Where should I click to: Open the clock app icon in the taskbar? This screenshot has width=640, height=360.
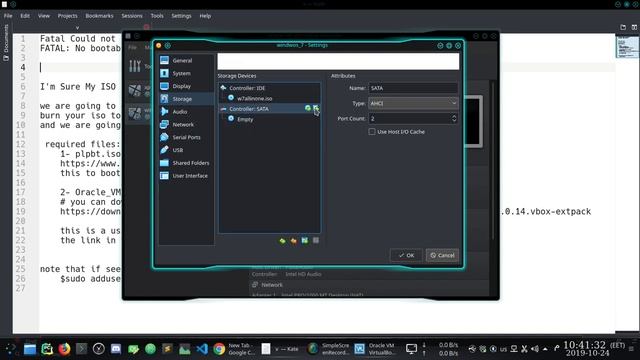pos(98,349)
